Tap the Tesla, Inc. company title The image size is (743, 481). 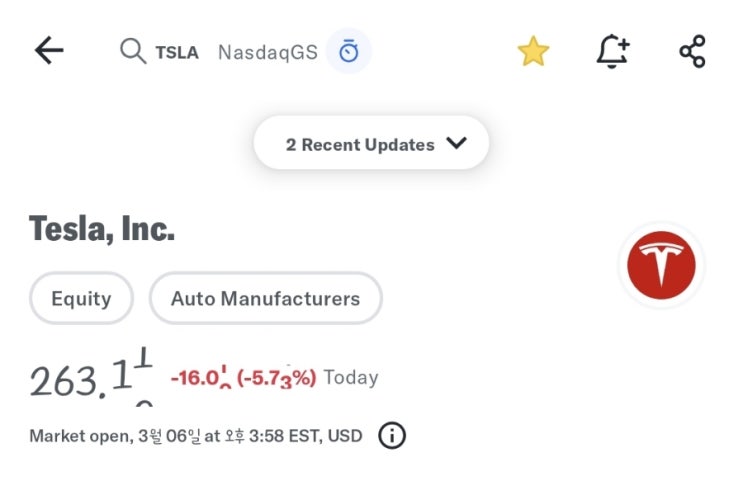[x=102, y=229]
